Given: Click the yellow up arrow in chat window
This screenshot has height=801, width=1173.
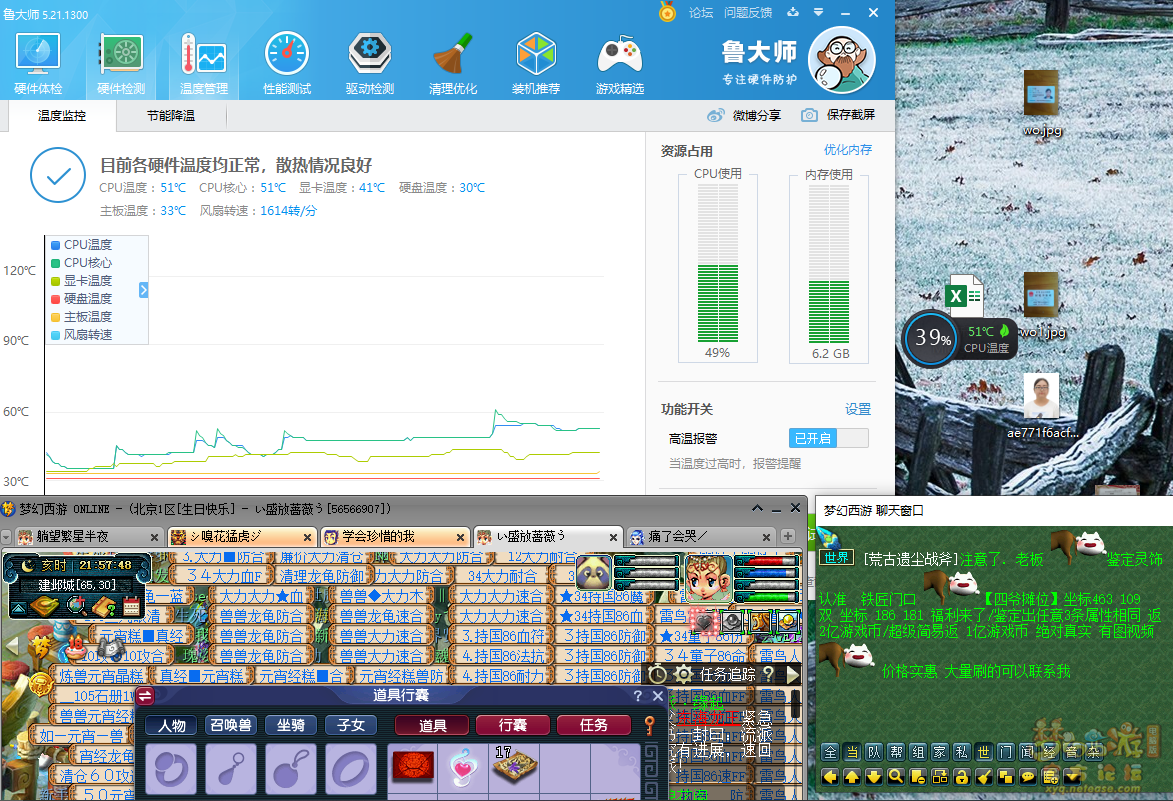Looking at the screenshot, I should tap(851, 776).
